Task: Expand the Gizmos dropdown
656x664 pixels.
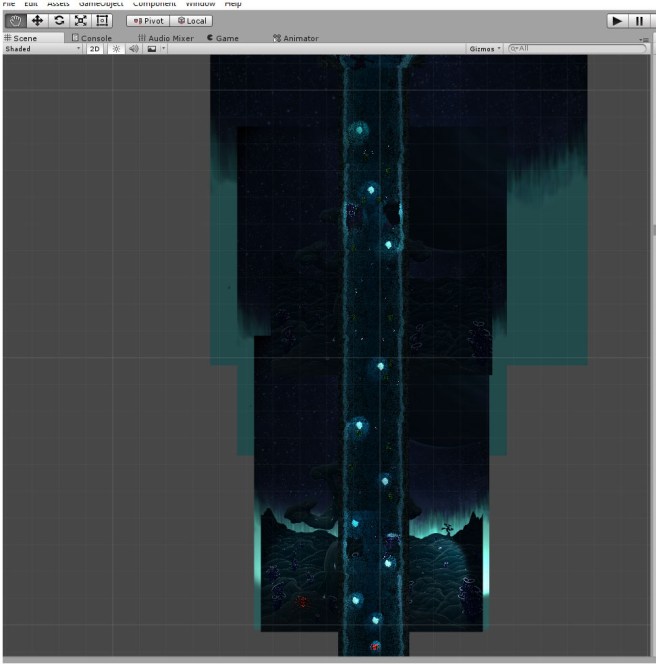Action: coord(485,49)
